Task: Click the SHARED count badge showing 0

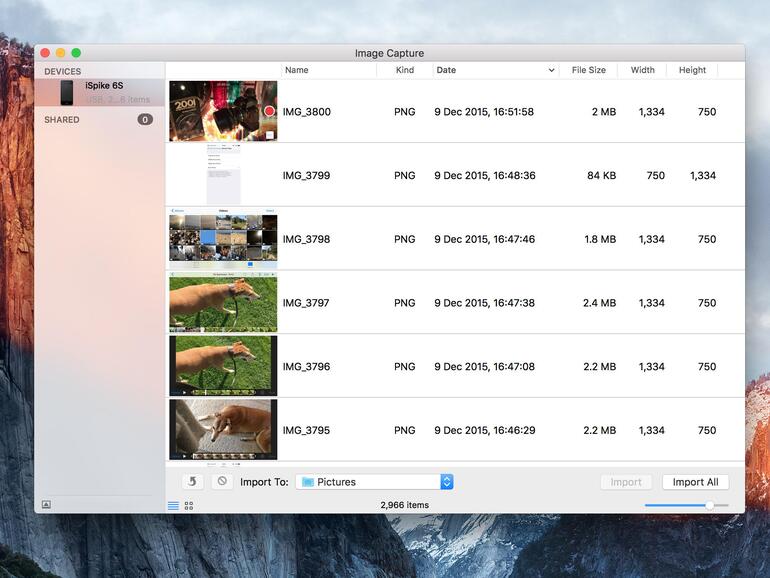Action: (145, 120)
